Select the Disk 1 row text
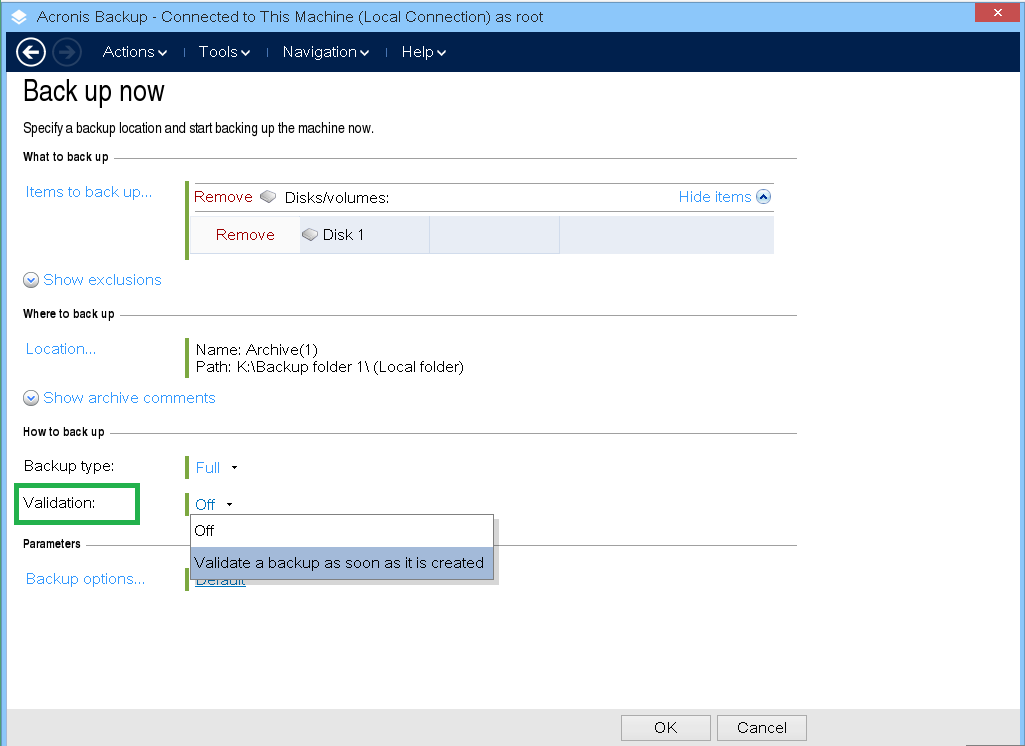 click(x=343, y=235)
